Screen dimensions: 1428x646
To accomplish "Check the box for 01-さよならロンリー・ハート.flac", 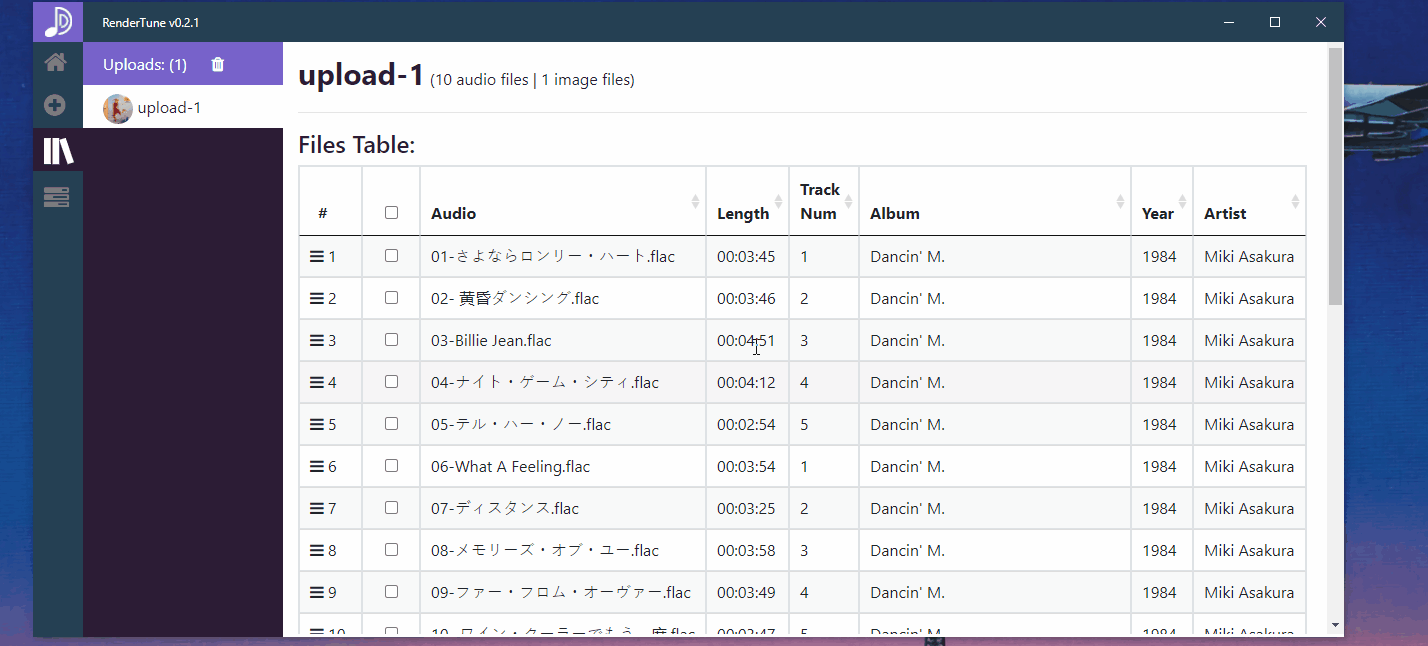I will (x=391, y=256).
